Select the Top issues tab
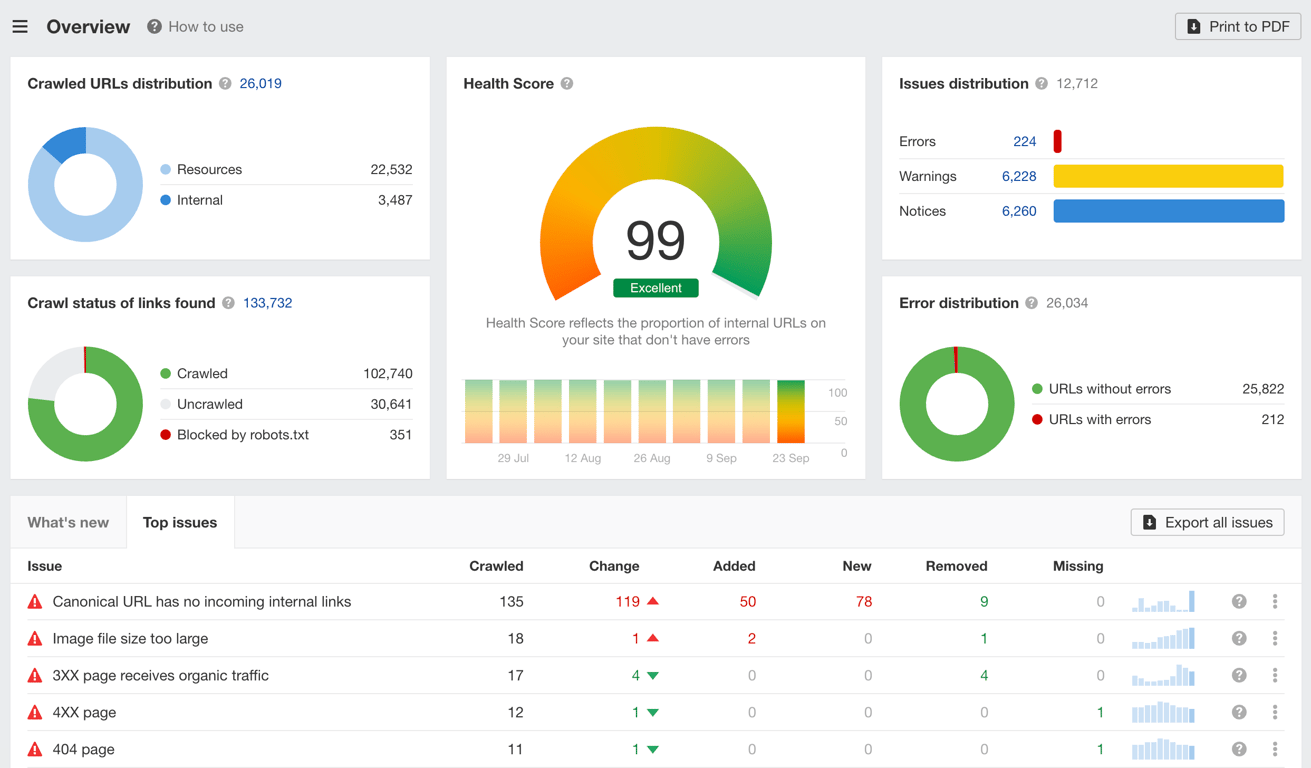Viewport: 1311px width, 768px height. pos(180,522)
